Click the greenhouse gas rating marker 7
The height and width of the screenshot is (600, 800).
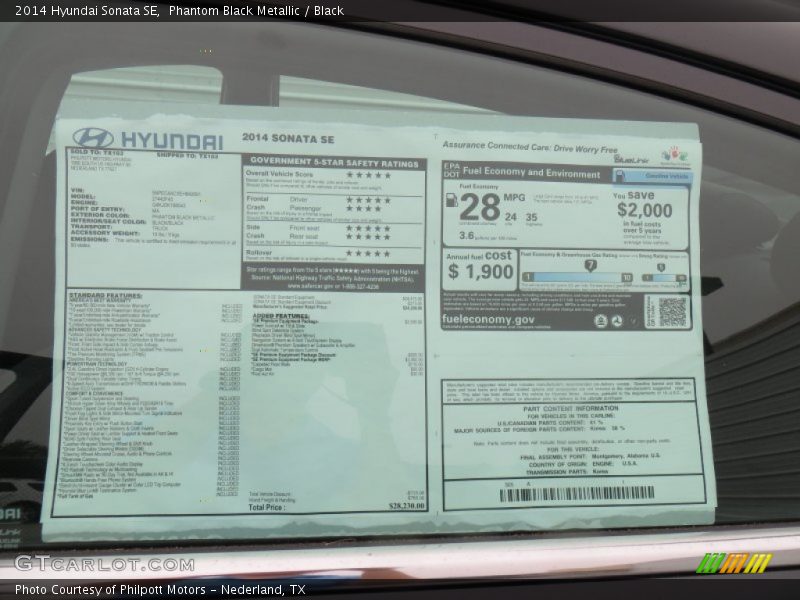click(590, 265)
